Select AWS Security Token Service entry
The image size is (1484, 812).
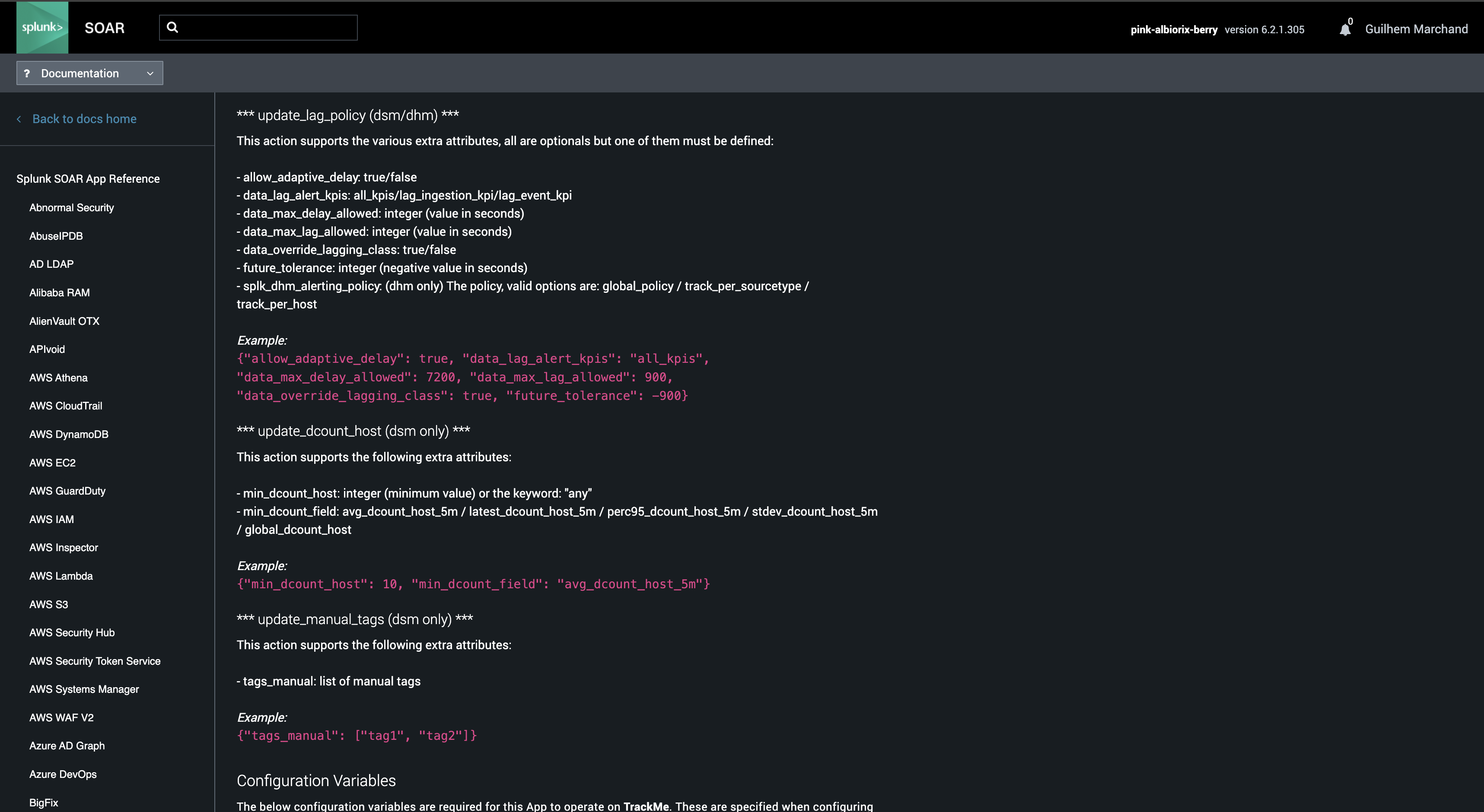95,661
